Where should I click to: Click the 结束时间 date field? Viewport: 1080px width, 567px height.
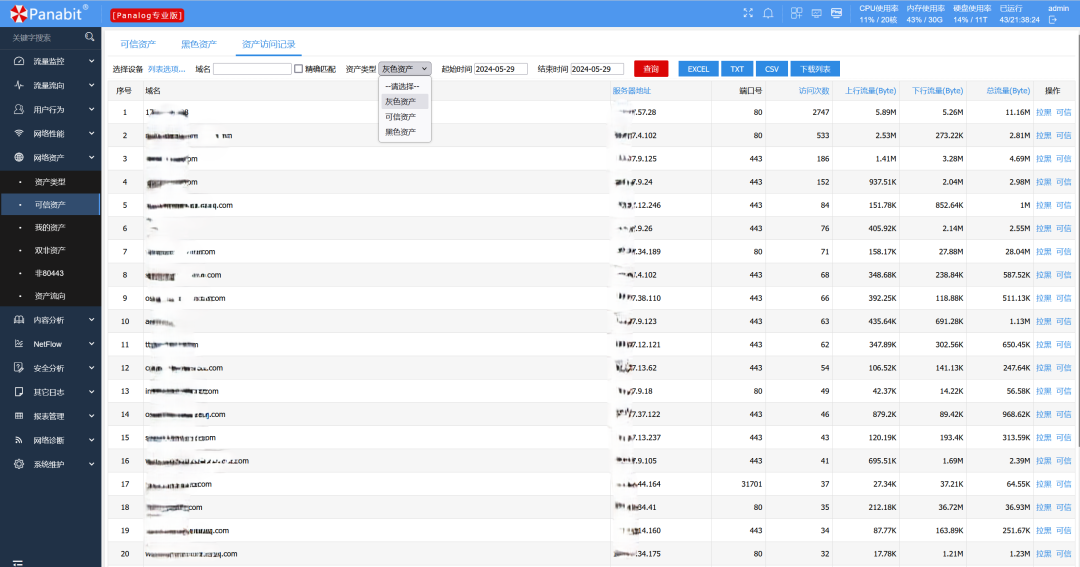597,69
